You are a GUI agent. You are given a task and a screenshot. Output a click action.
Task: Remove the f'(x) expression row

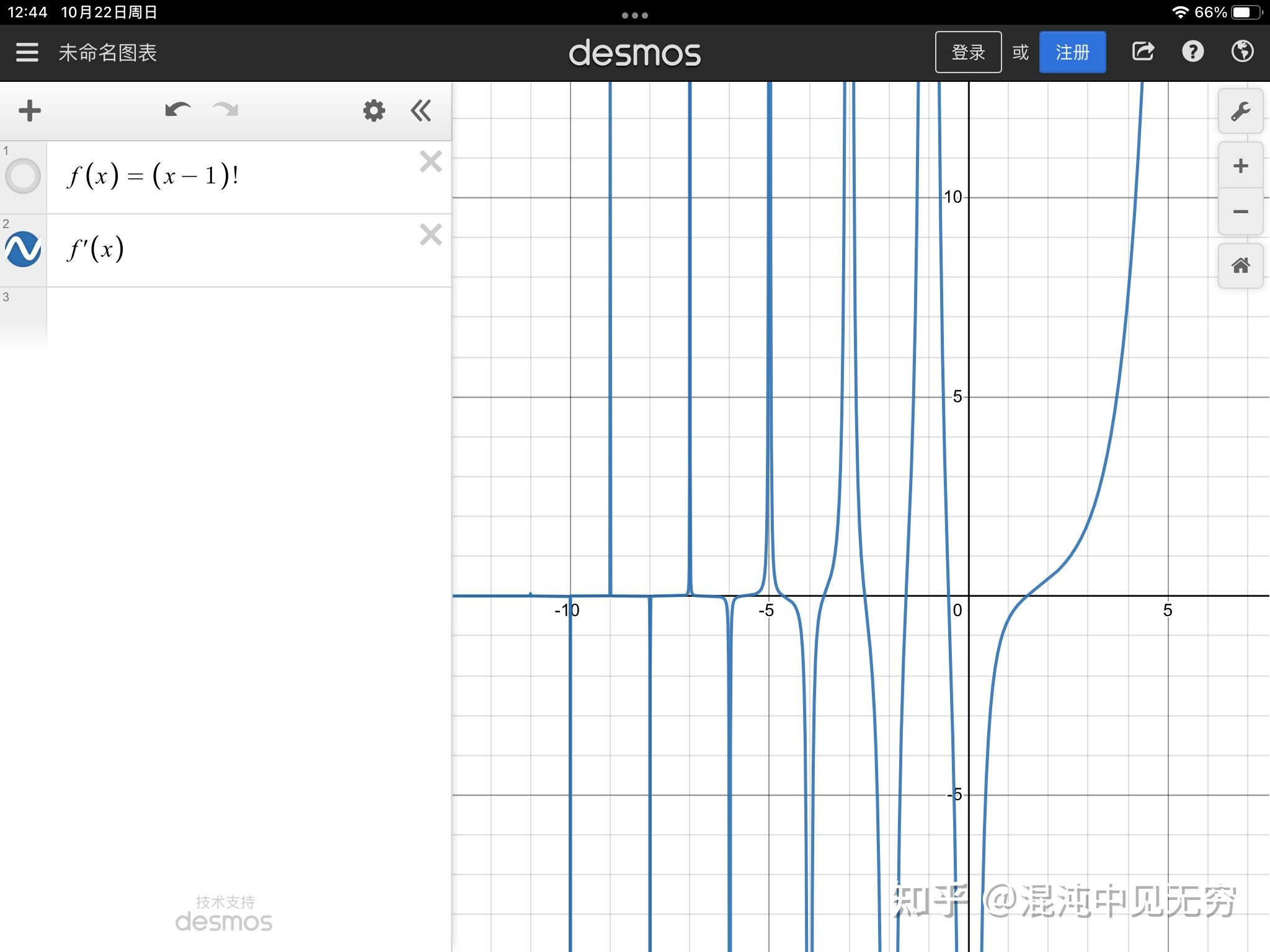430,235
